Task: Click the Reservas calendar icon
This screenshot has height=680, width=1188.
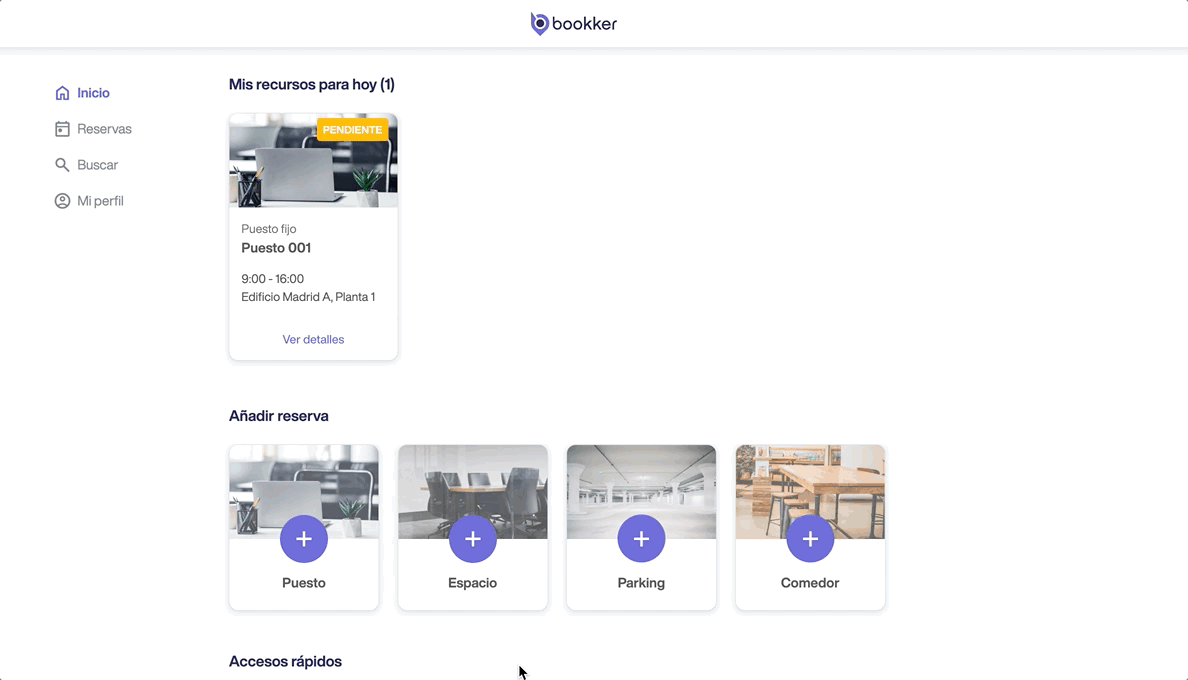Action: point(62,129)
